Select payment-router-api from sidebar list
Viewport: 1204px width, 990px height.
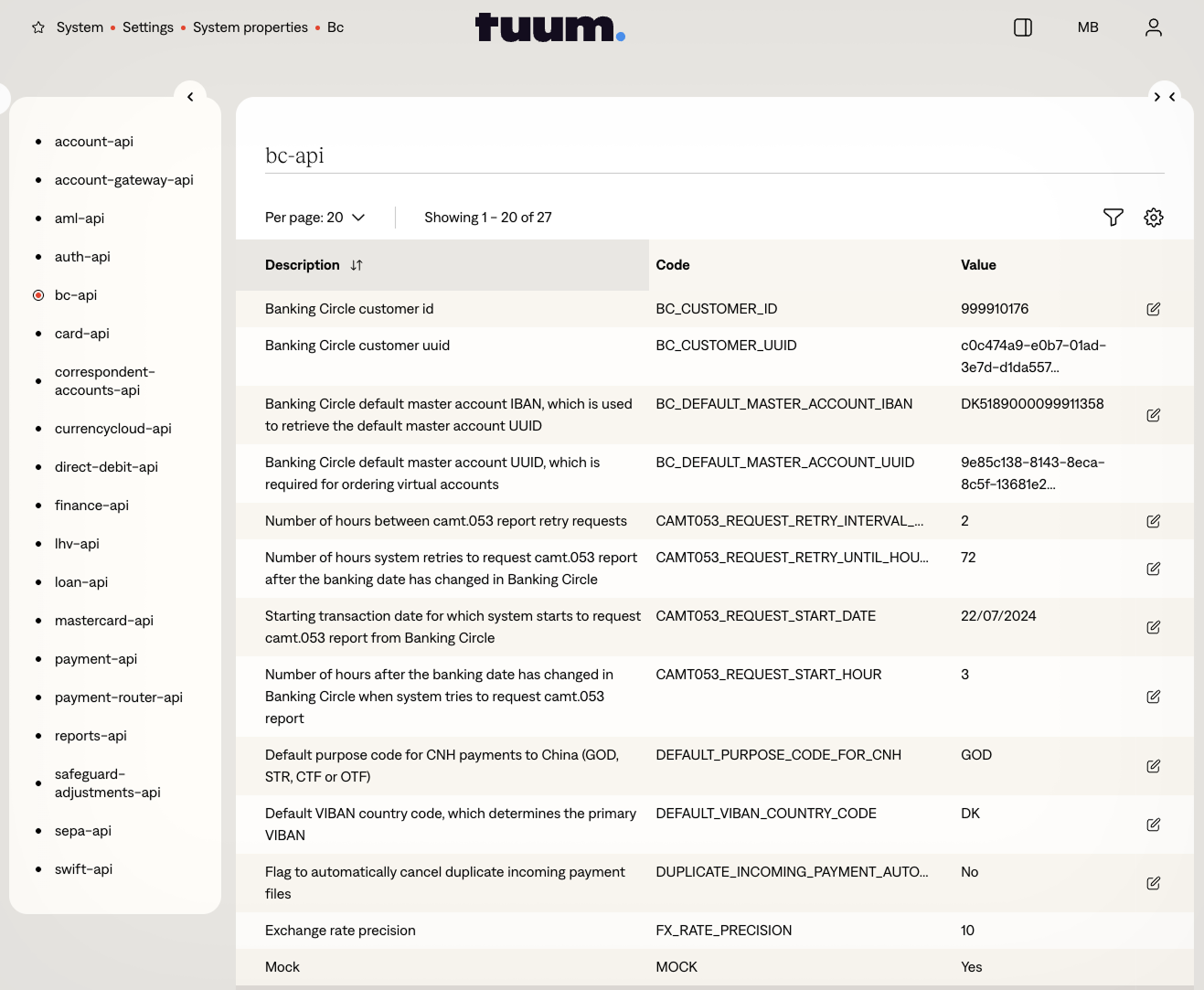tap(119, 697)
